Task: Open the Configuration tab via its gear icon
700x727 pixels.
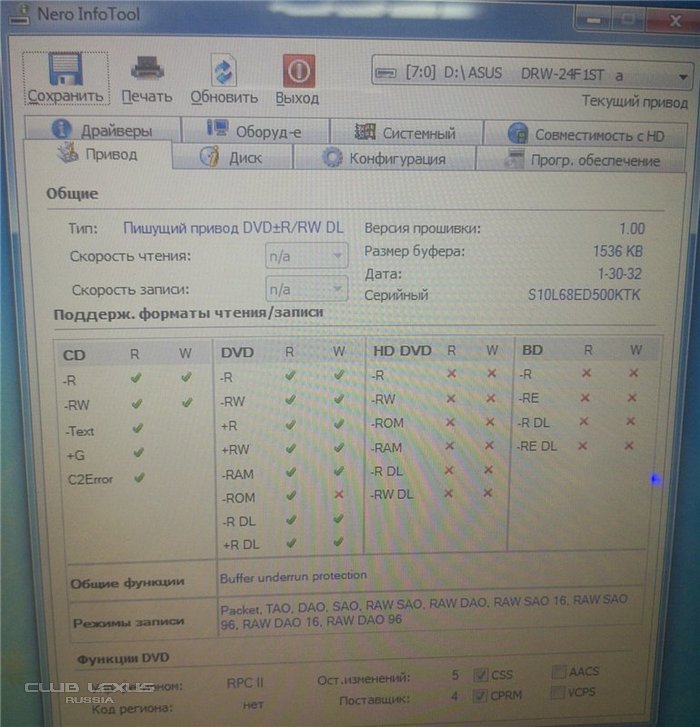Action: point(332,158)
